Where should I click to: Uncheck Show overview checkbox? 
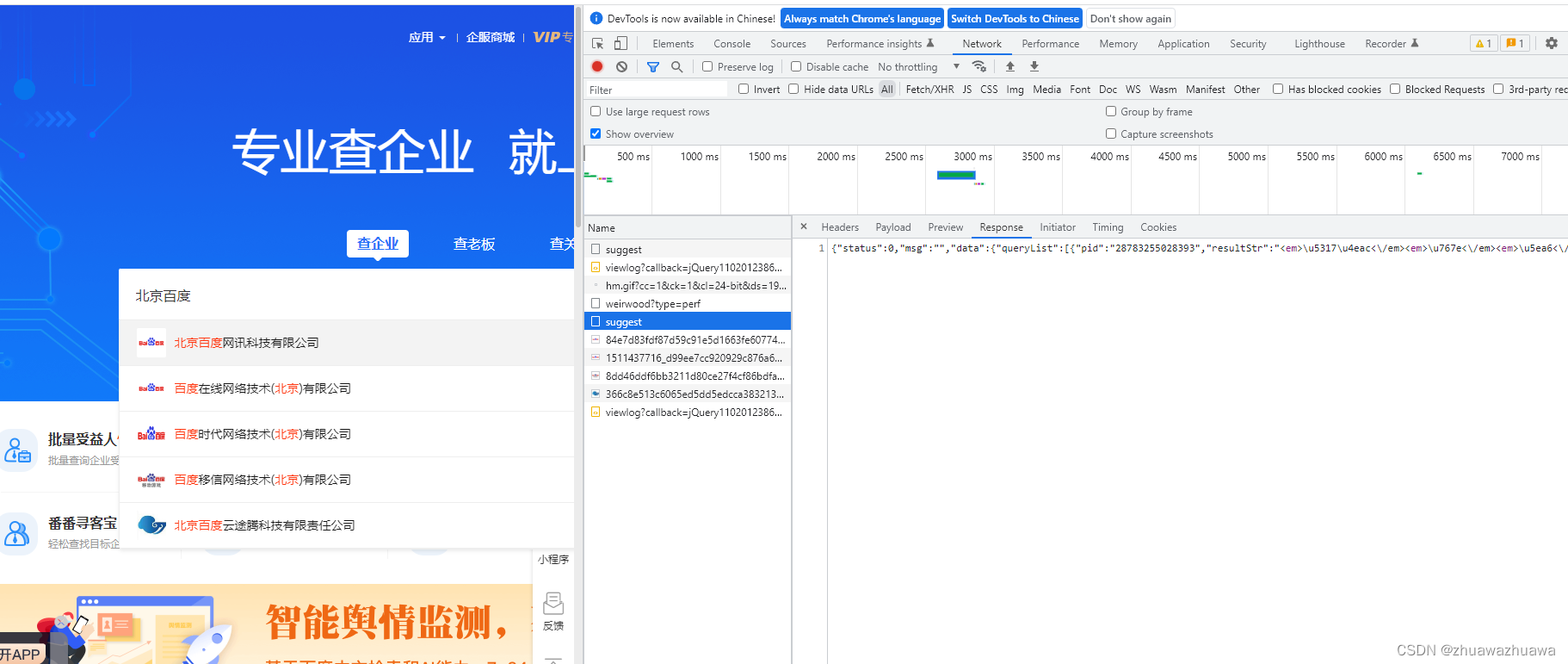point(596,133)
